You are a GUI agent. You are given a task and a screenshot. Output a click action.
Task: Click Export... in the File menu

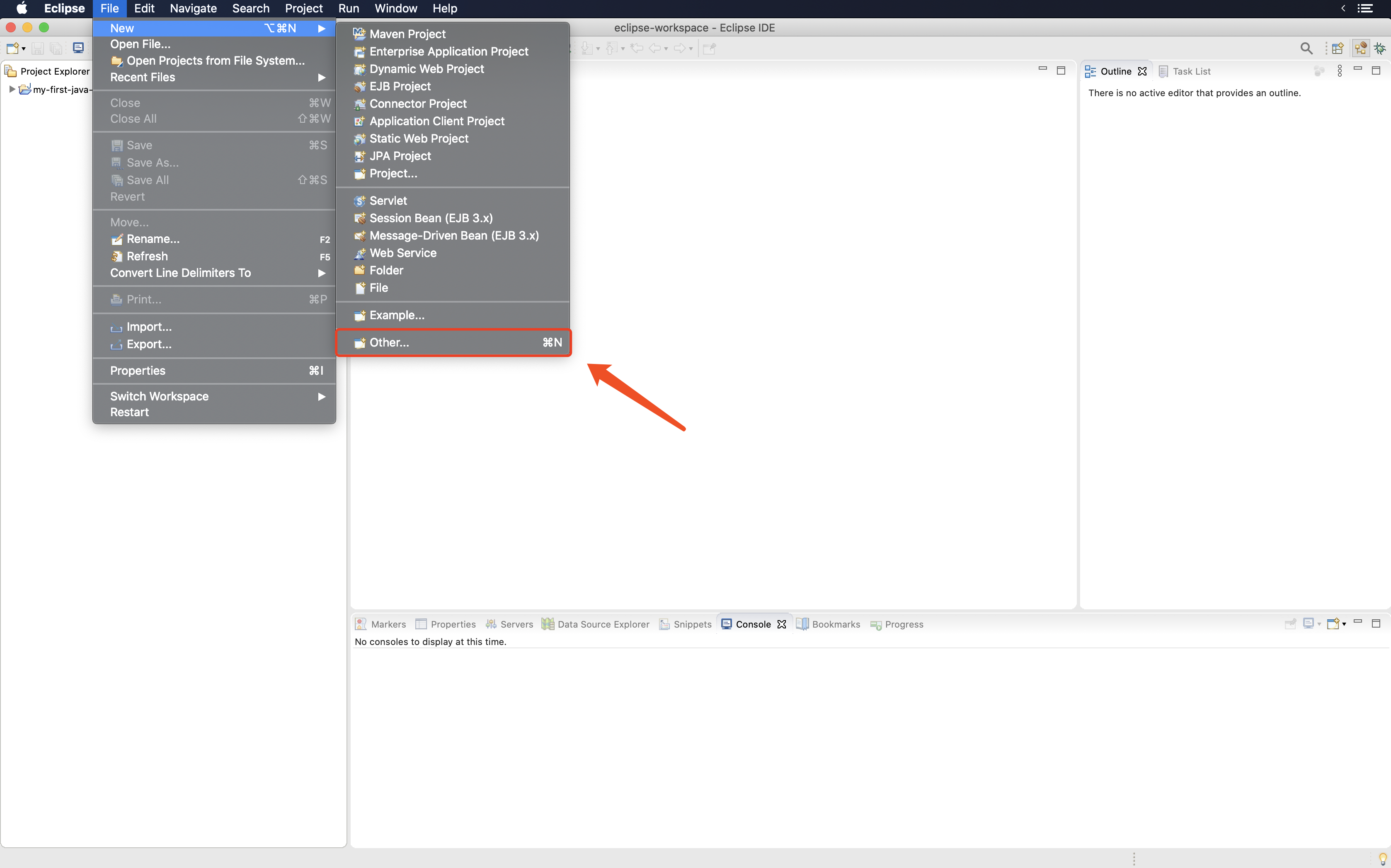click(214, 344)
